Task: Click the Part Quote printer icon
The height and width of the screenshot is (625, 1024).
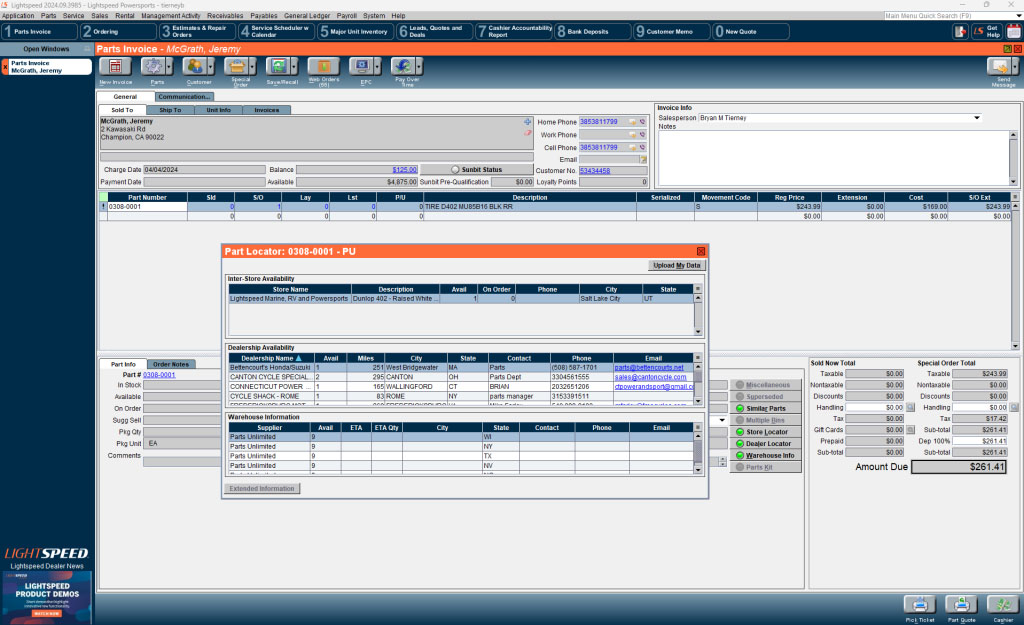Action: click(961, 605)
